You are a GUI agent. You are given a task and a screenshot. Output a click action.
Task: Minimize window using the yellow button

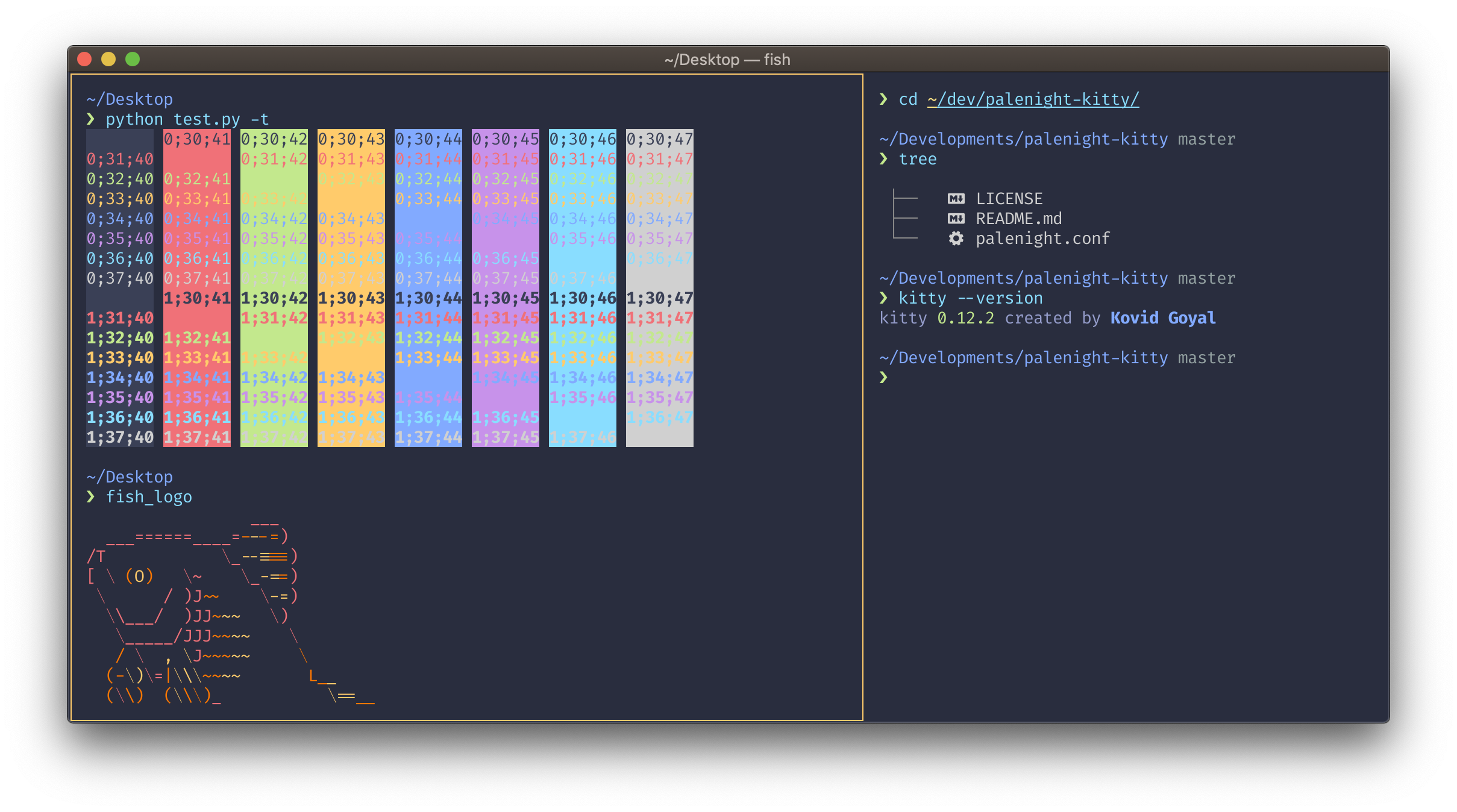[x=108, y=59]
